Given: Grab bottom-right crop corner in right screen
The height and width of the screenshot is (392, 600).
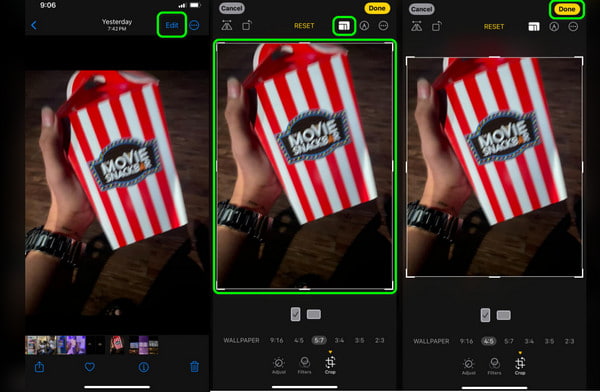Looking at the screenshot, I should pyautogui.click(x=580, y=275).
